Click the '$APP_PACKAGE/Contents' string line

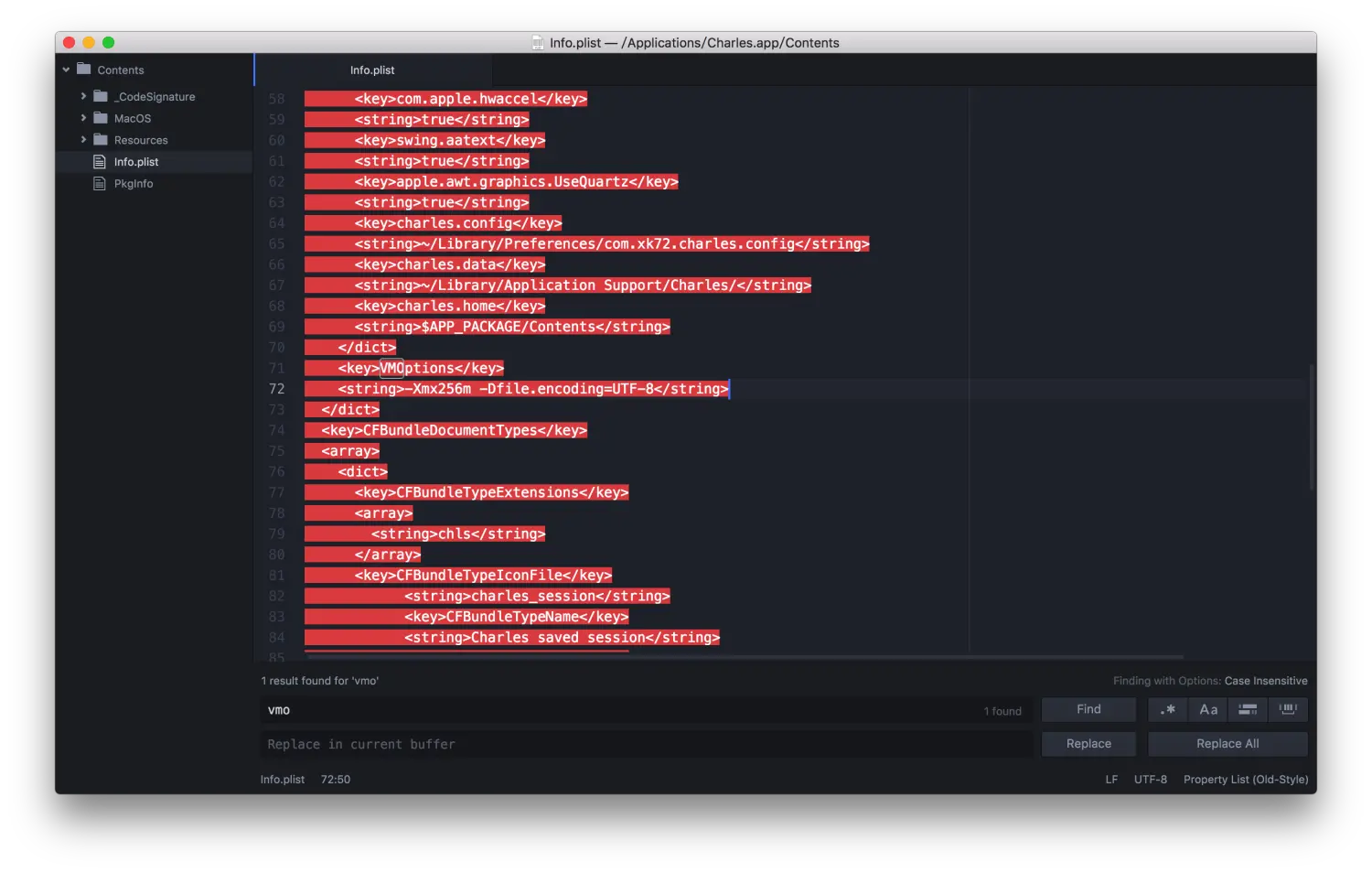[512, 327]
